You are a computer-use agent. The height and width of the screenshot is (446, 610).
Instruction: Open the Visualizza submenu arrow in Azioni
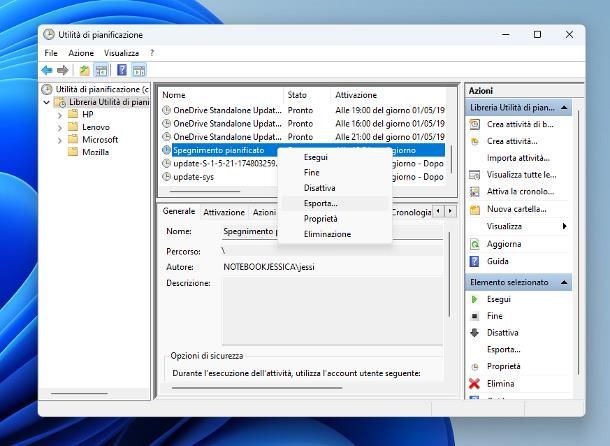(564, 226)
